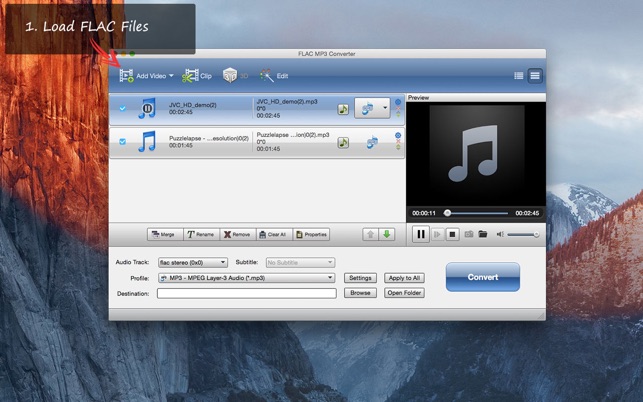Viewport: 643px width, 402px height.
Task: Toggle the Puzzlelapse file checkbox
Action: 123,142
